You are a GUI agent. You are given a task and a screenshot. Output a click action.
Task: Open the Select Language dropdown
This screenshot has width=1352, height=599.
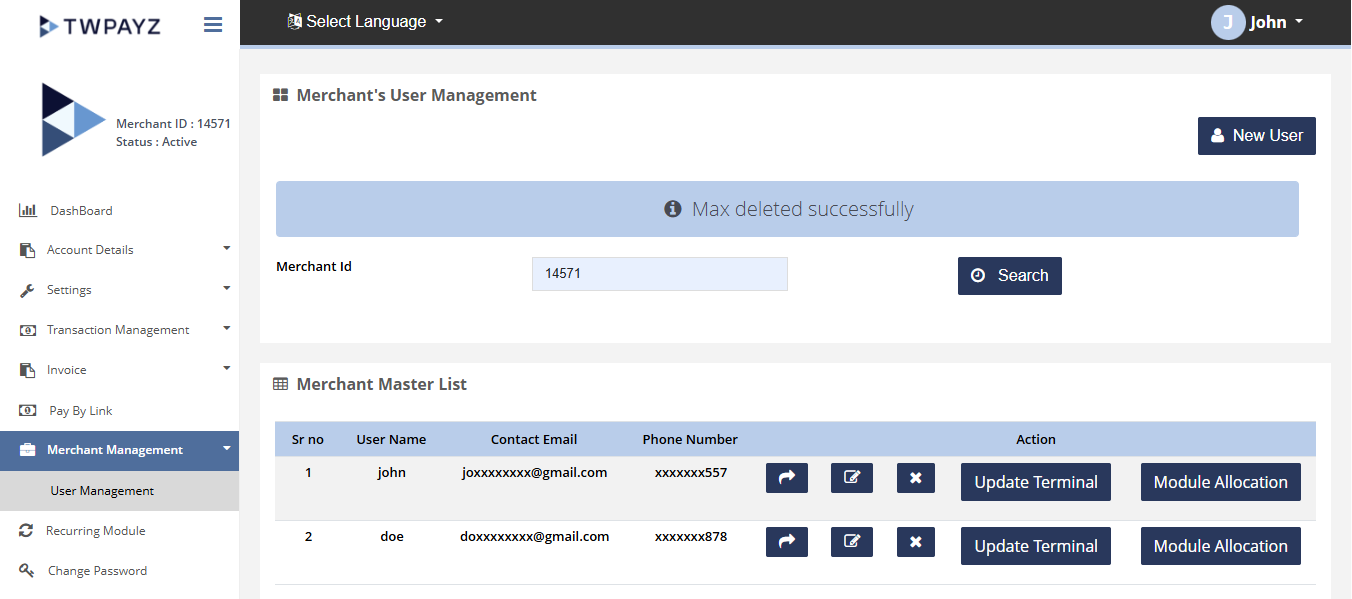[x=365, y=21]
